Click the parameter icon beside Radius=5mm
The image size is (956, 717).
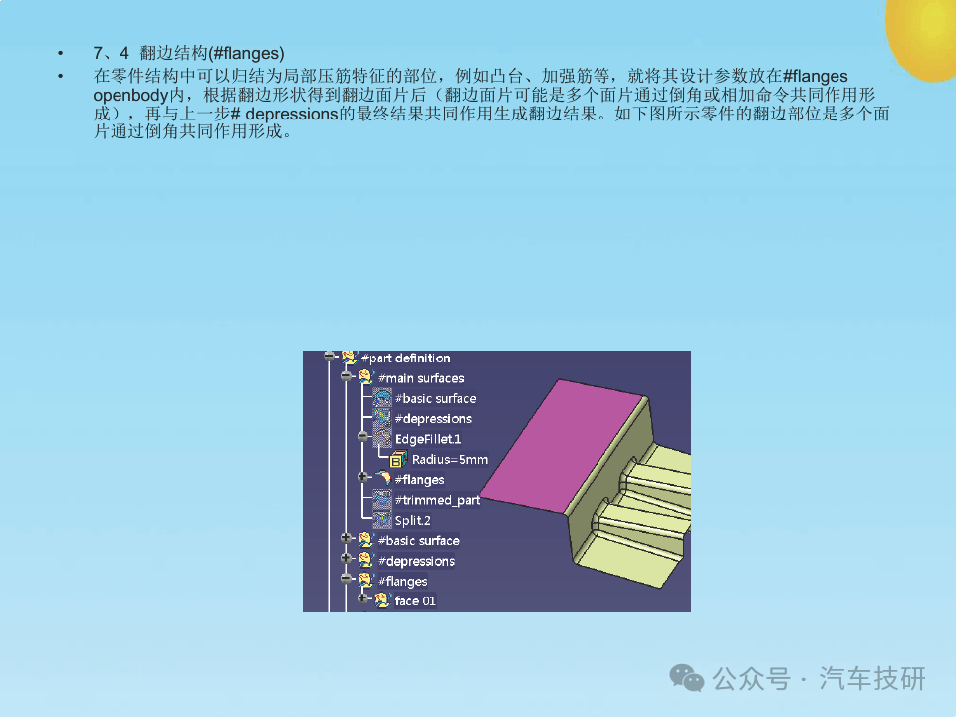[x=399, y=459]
